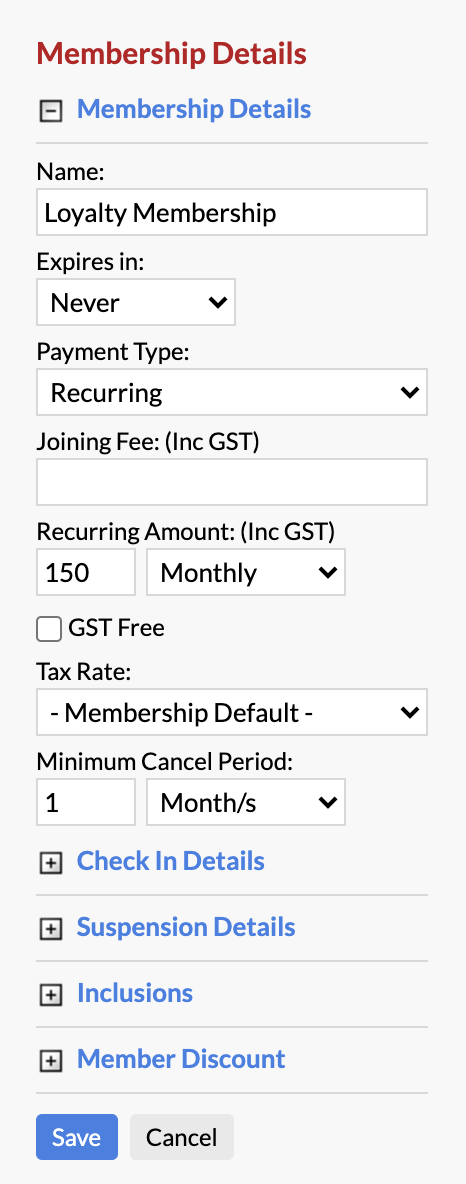The image size is (466, 1184).
Task: Open the Suspension Details section link
Action: click(x=186, y=927)
